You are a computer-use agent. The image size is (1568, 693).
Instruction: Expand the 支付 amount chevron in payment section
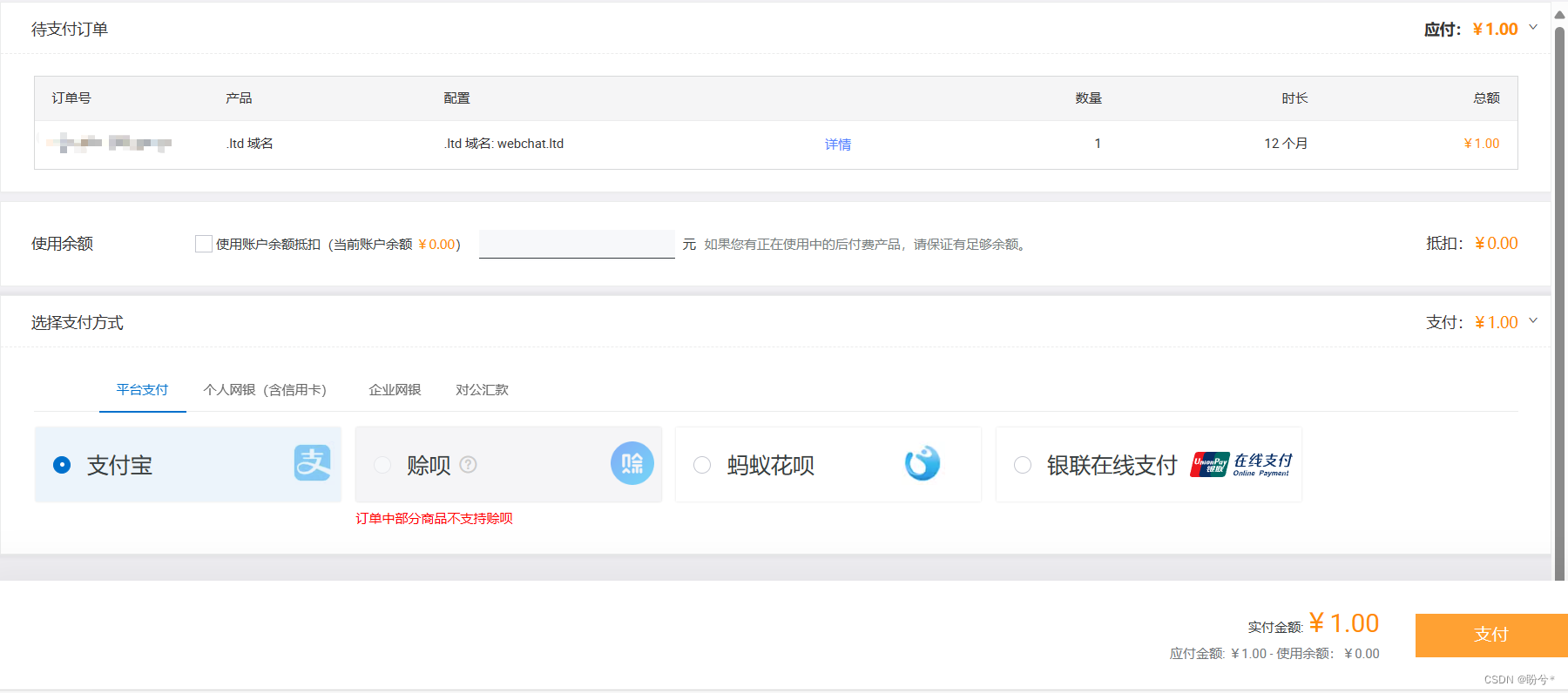click(x=1533, y=321)
